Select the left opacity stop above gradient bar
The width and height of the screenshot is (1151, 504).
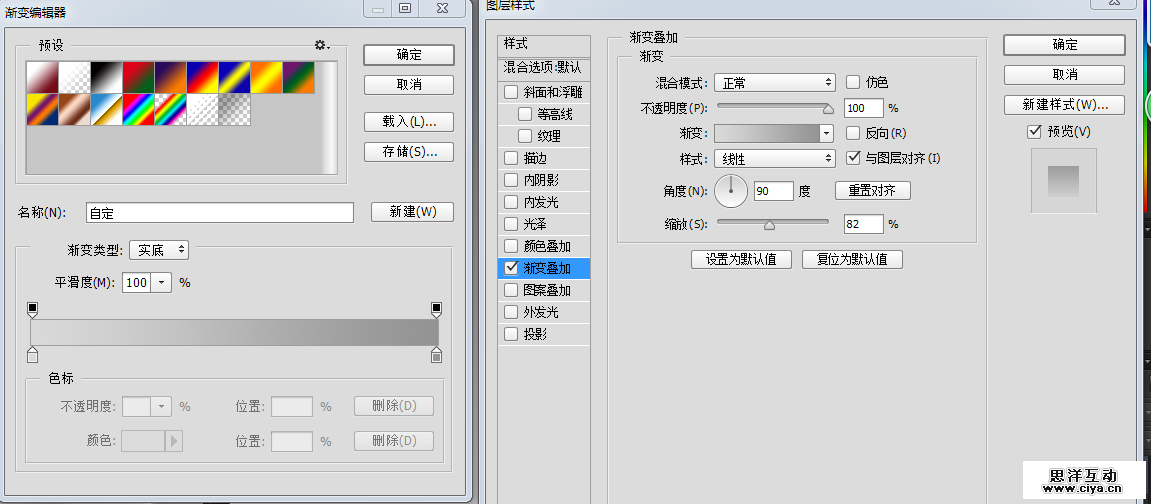coord(32,309)
